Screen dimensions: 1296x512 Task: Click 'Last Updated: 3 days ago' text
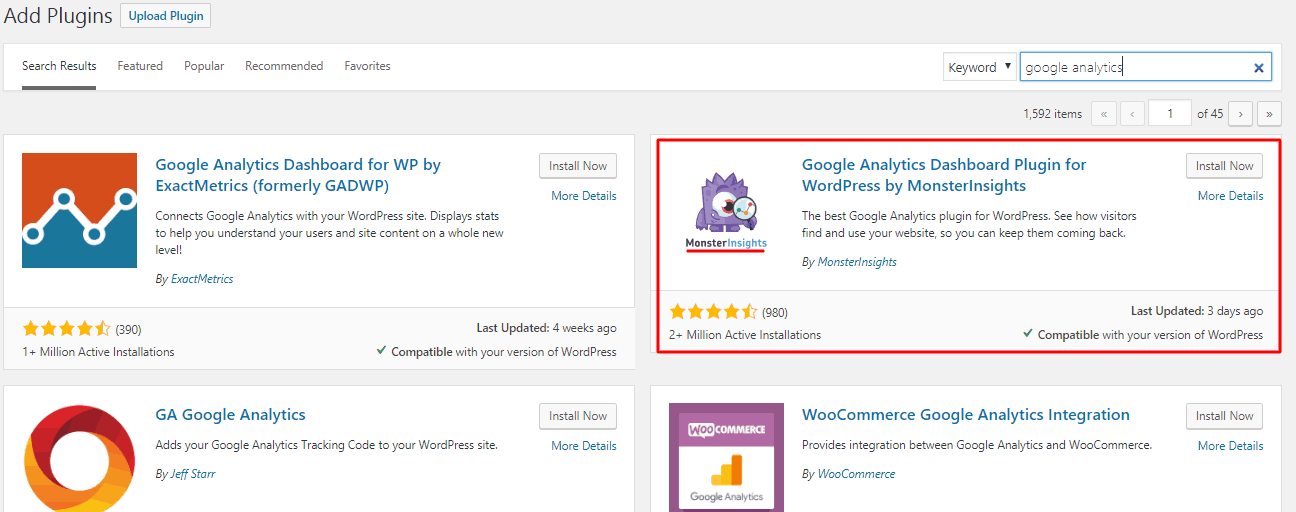click(1197, 312)
